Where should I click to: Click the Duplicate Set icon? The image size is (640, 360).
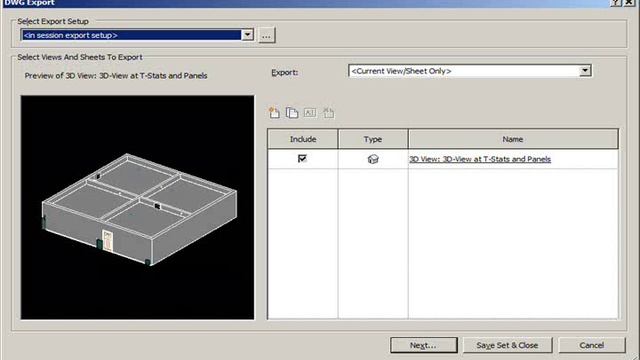(x=292, y=113)
